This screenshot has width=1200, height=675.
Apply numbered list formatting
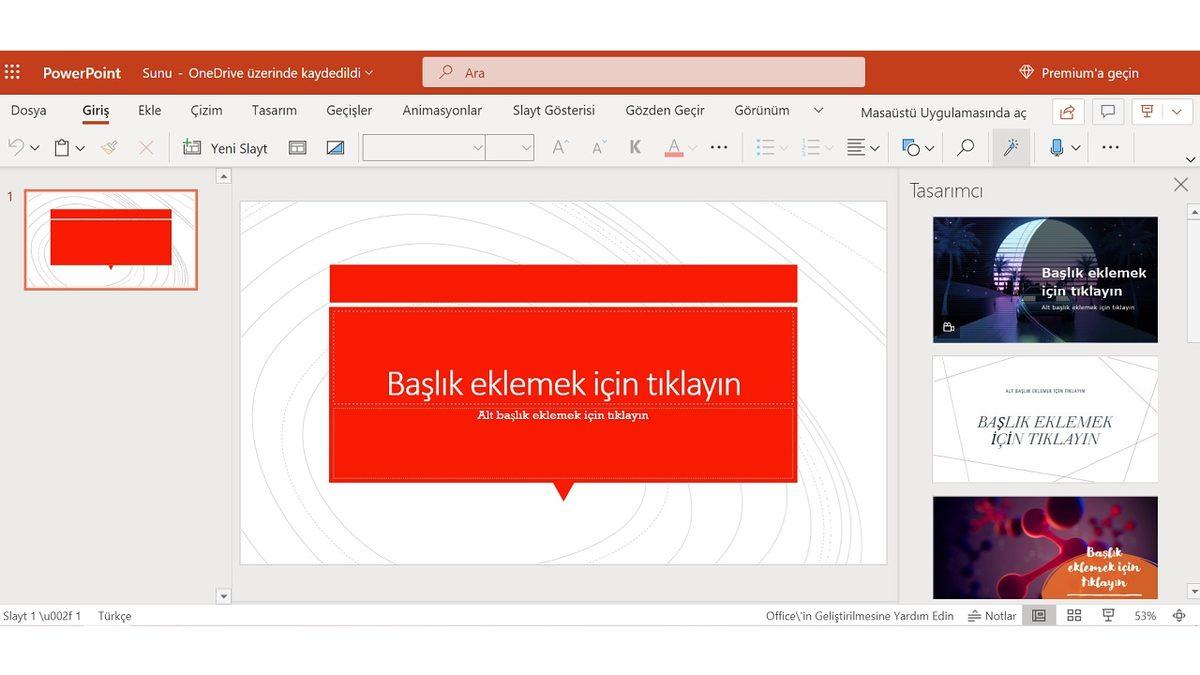click(812, 147)
